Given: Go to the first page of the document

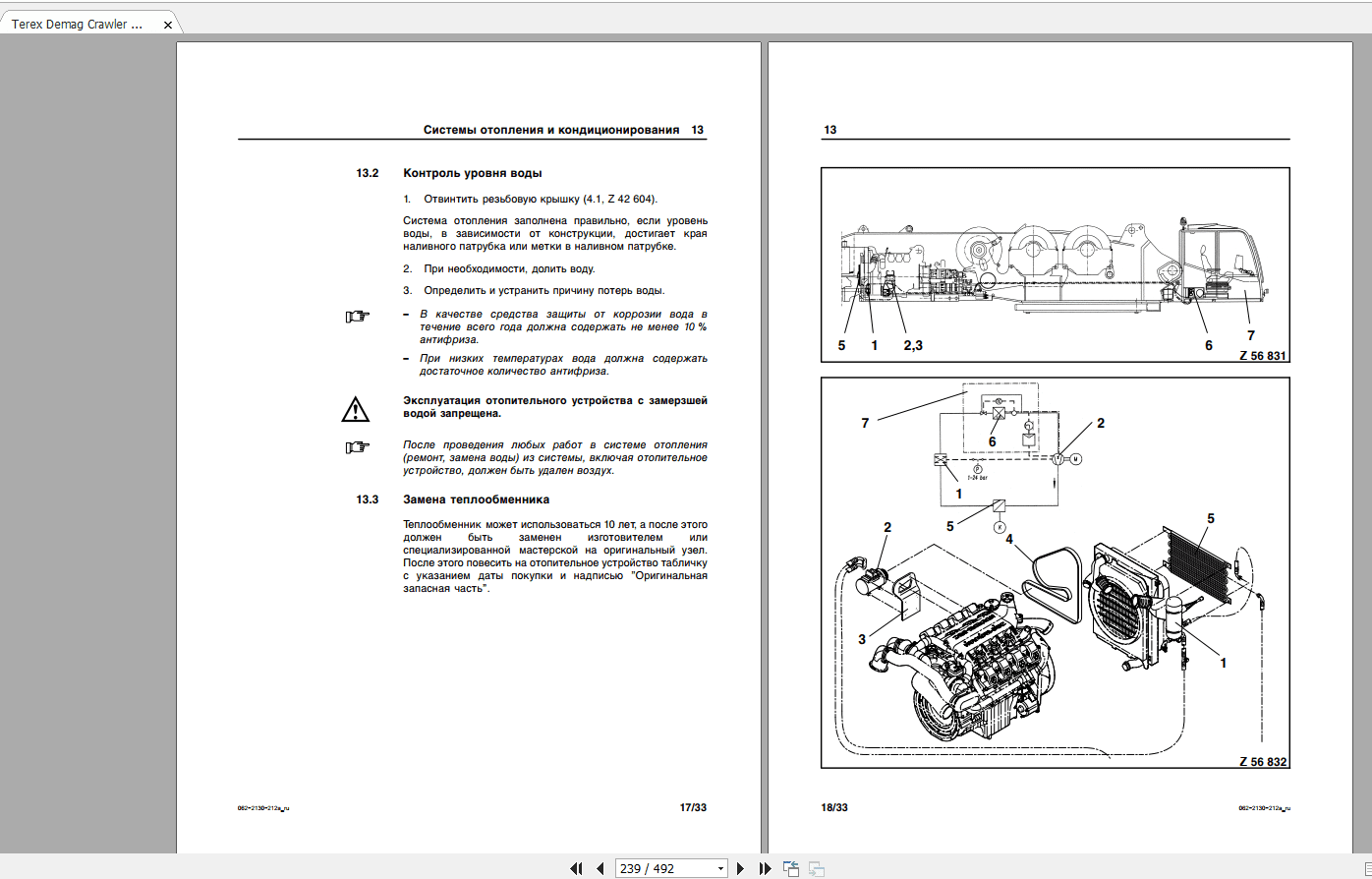Looking at the screenshot, I should (x=576, y=868).
